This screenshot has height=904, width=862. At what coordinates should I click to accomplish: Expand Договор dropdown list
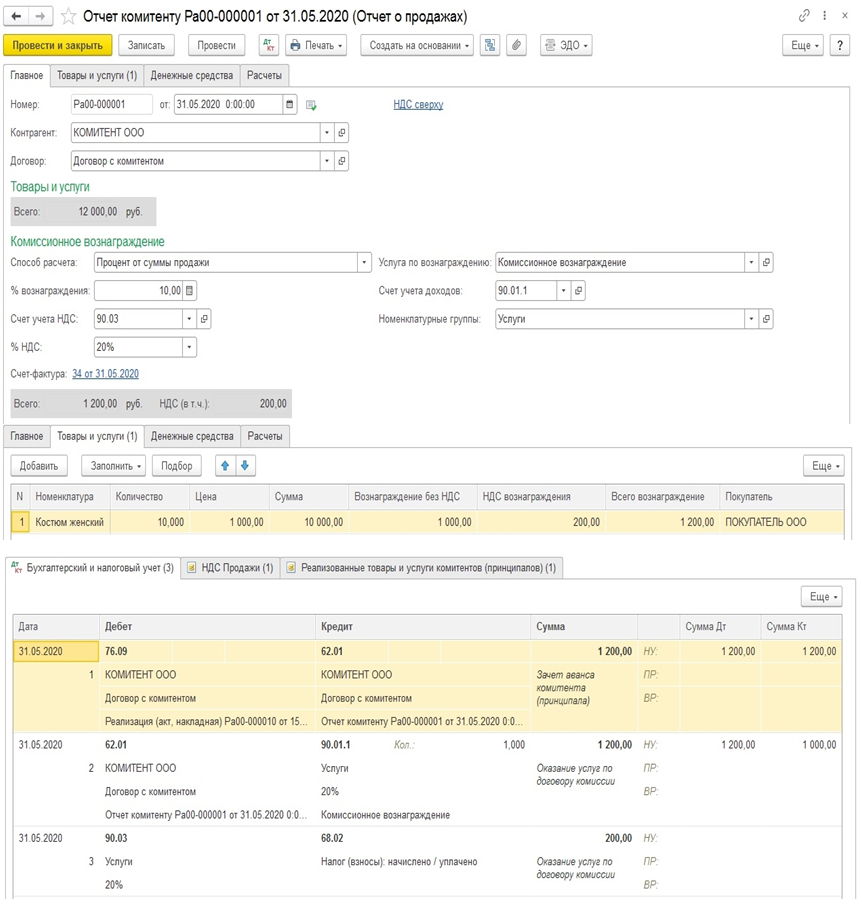point(327,161)
